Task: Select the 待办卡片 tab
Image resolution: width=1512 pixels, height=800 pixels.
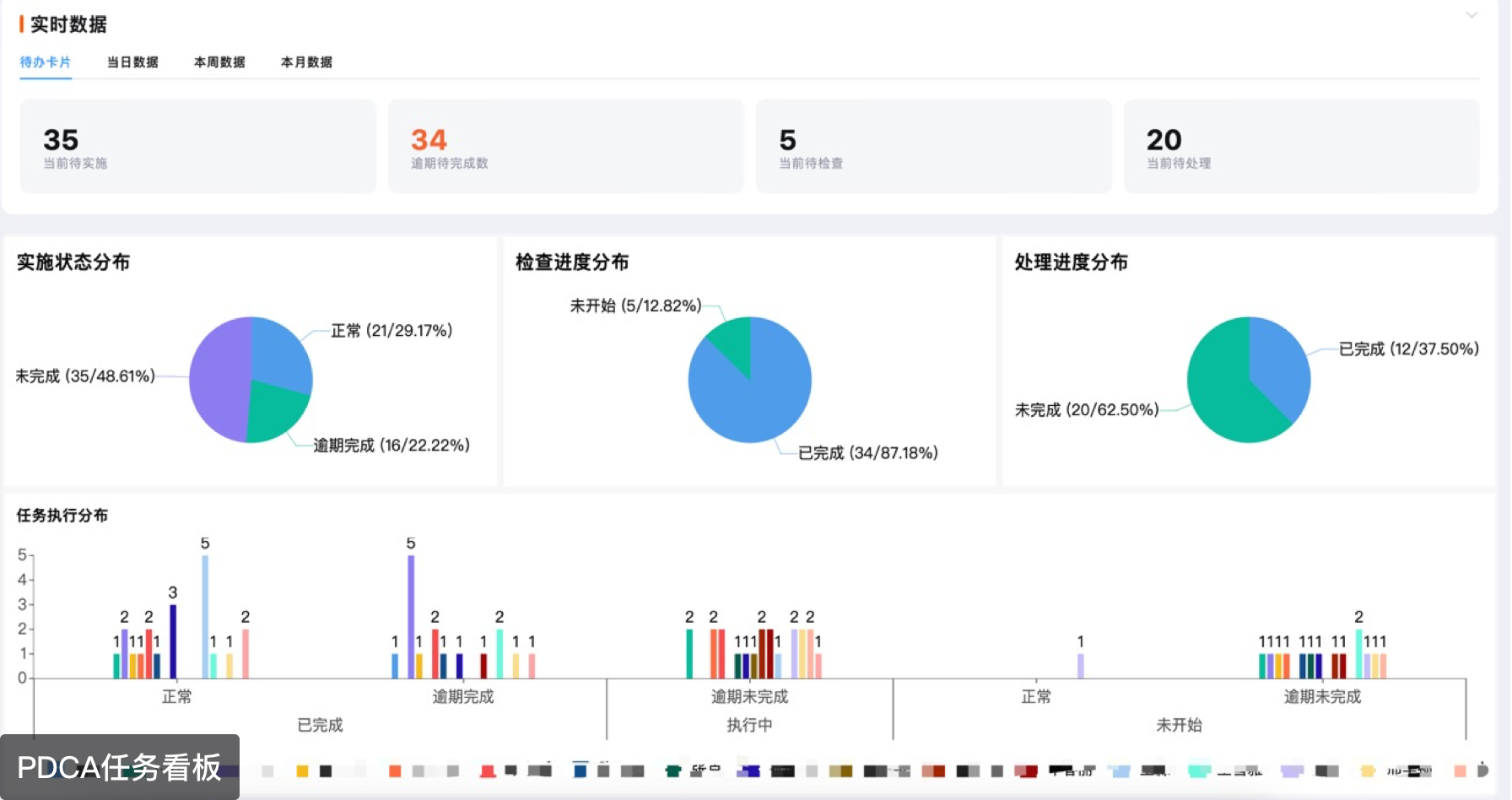Action: (46, 62)
